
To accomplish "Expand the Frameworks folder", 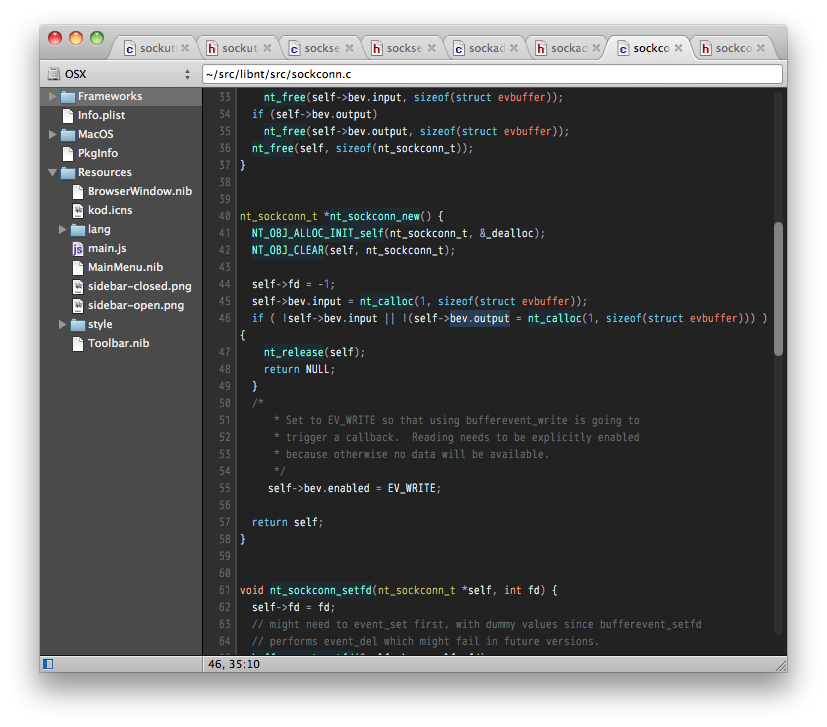I will coord(52,96).
